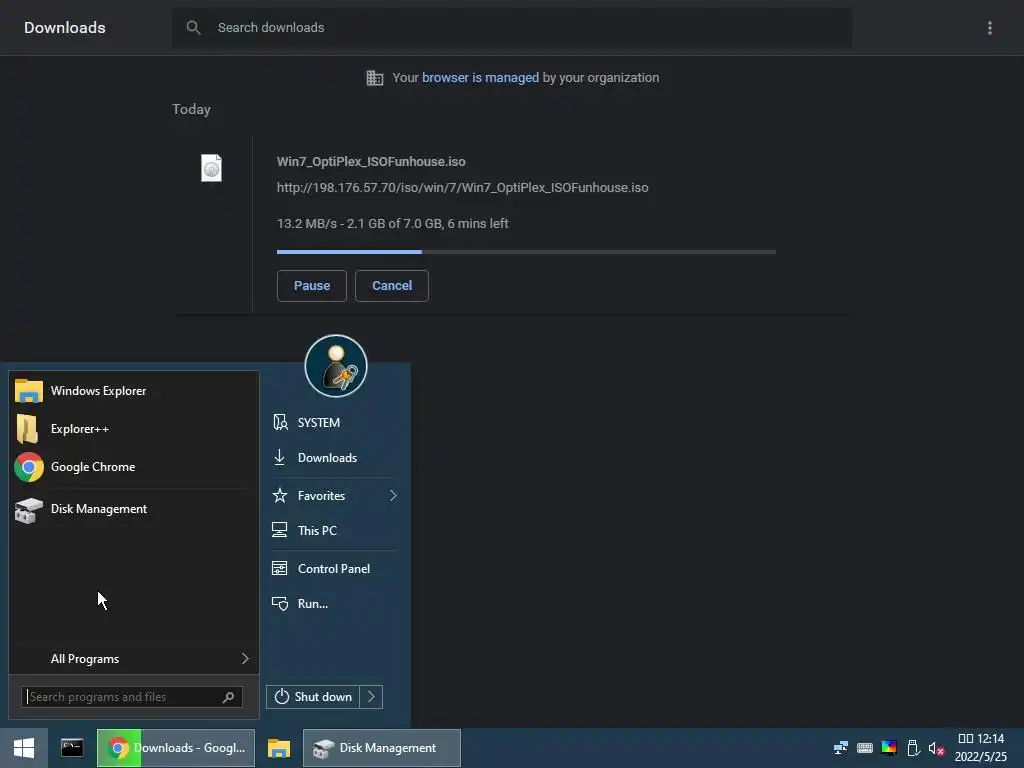
Task: Open This PC from Start menu
Action: pyautogui.click(x=334, y=530)
